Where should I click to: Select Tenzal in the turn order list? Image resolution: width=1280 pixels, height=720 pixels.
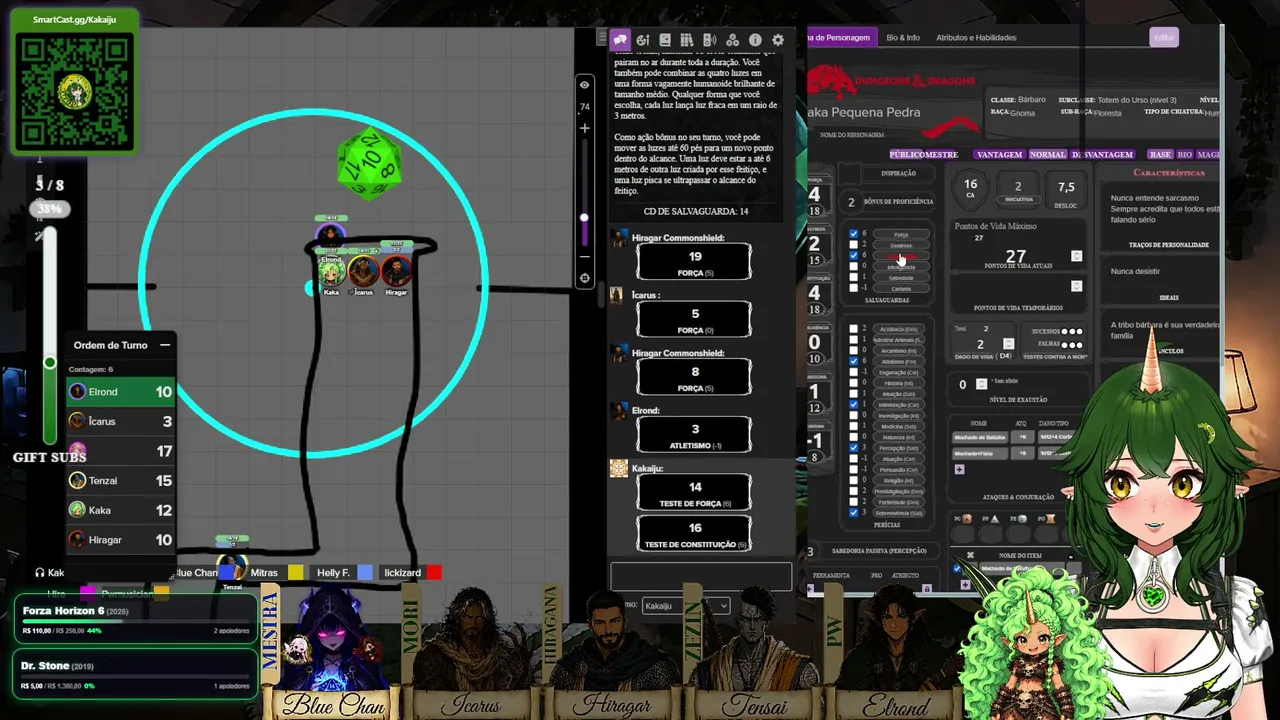point(121,481)
